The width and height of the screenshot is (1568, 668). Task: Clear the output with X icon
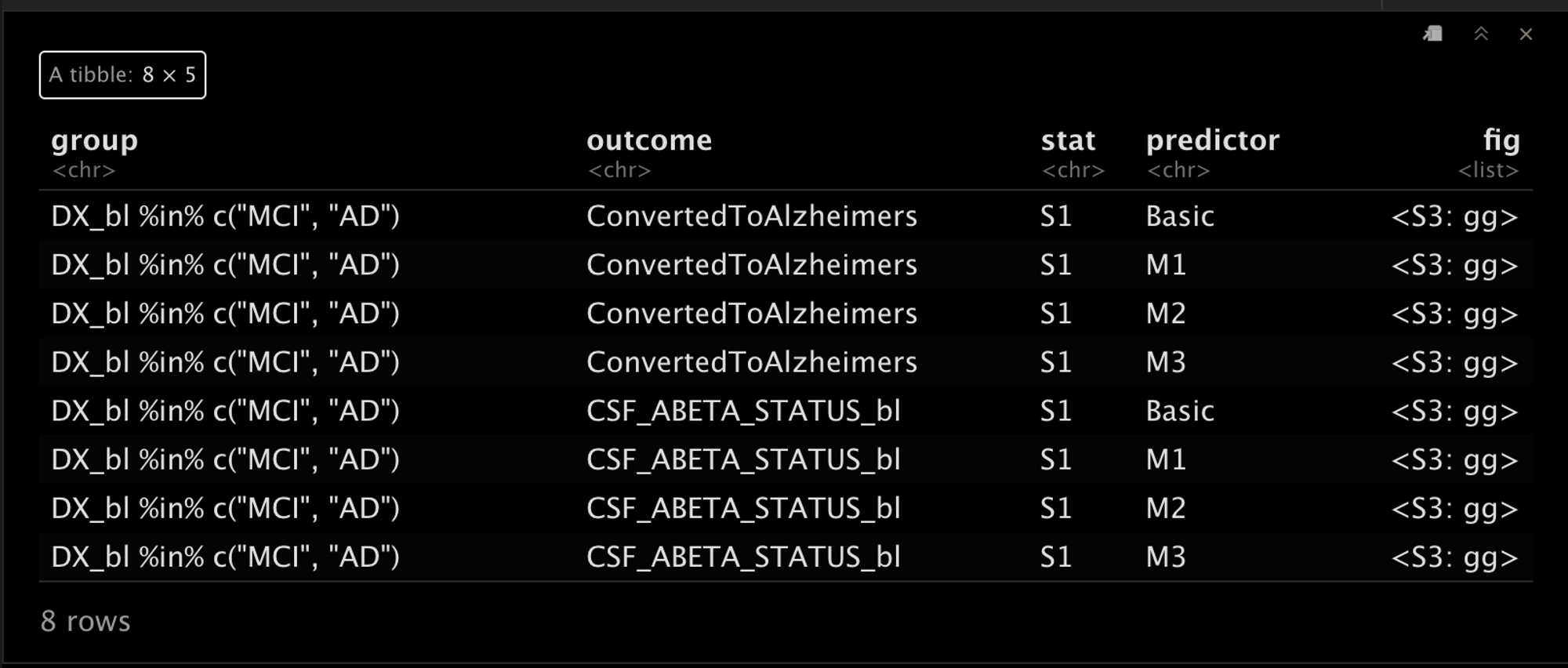[1526, 34]
